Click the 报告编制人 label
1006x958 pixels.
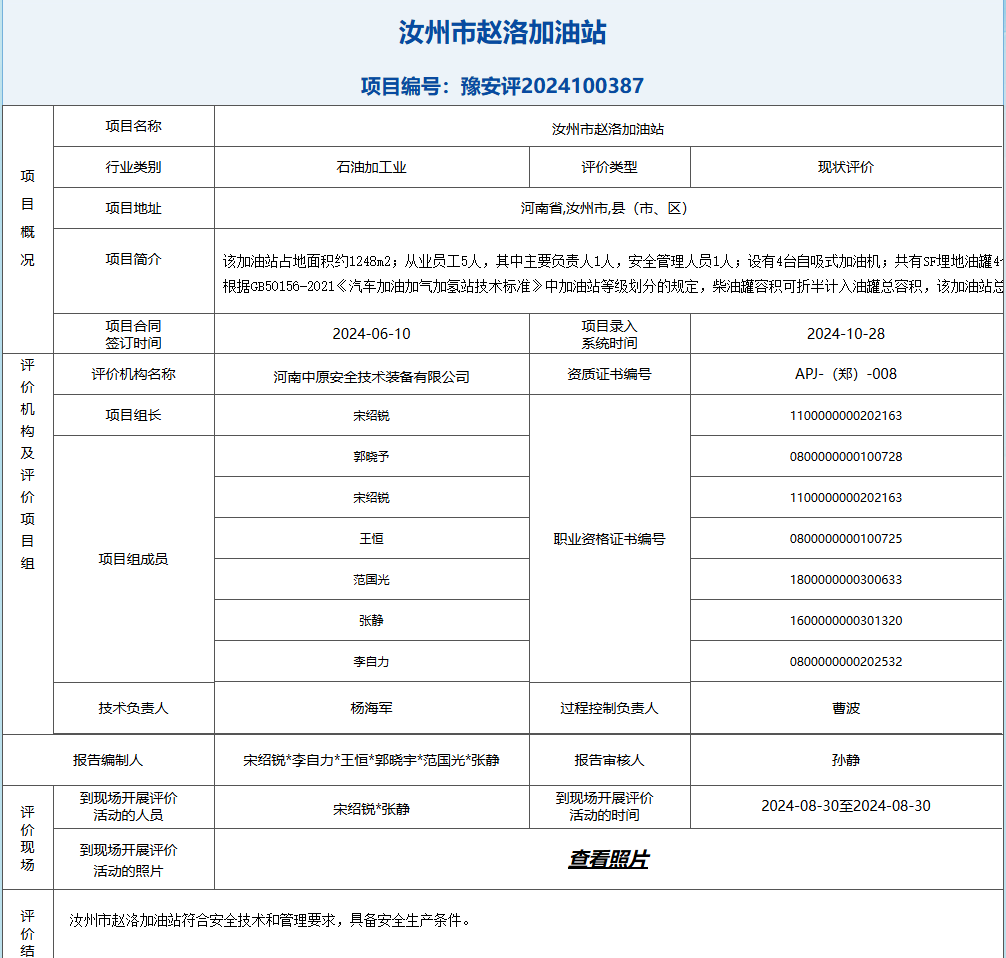(x=108, y=760)
